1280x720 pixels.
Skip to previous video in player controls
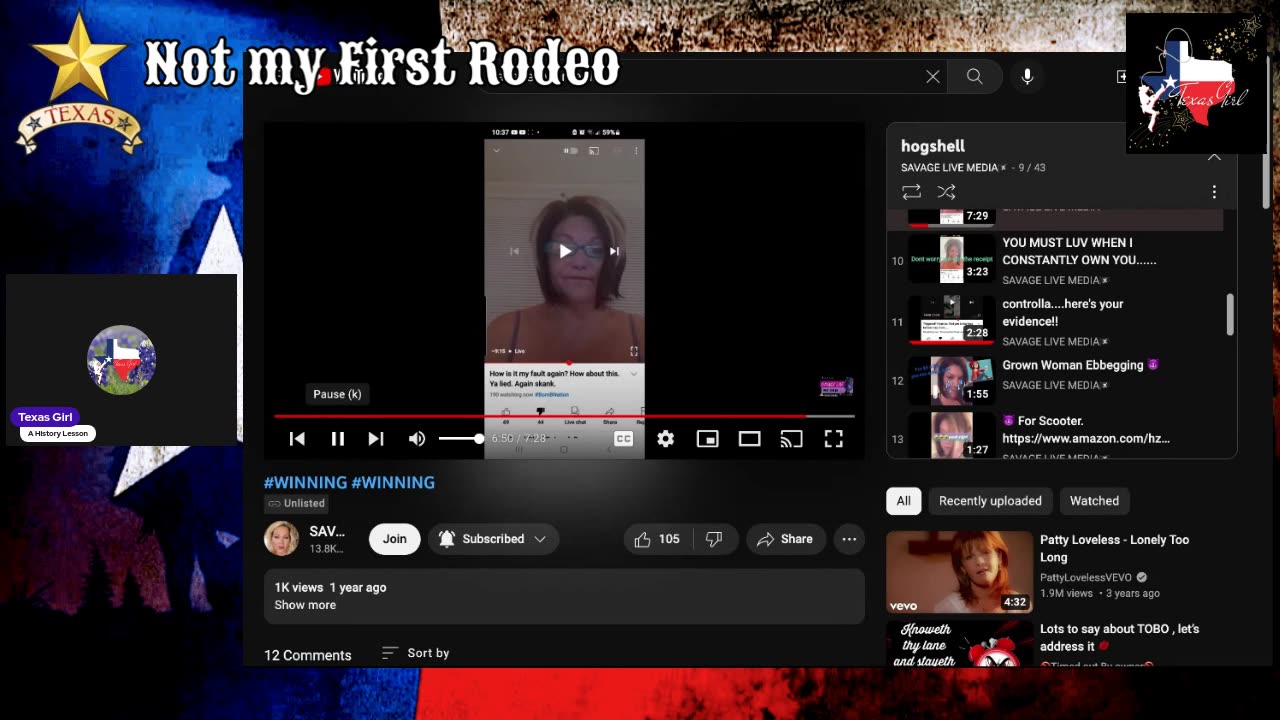(x=297, y=439)
